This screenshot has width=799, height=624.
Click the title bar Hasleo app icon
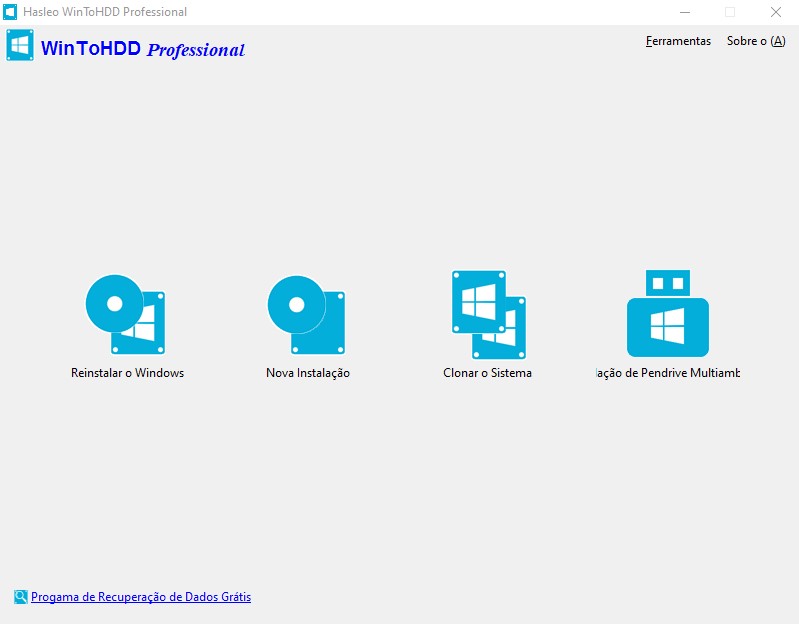(10, 12)
